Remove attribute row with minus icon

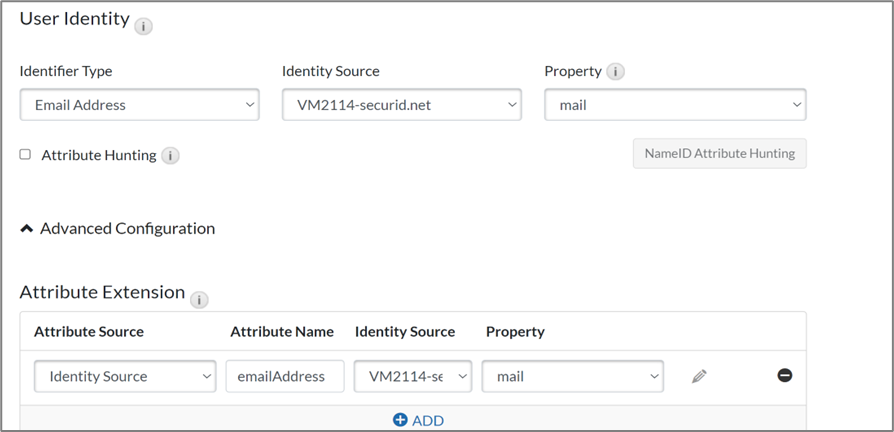[785, 375]
